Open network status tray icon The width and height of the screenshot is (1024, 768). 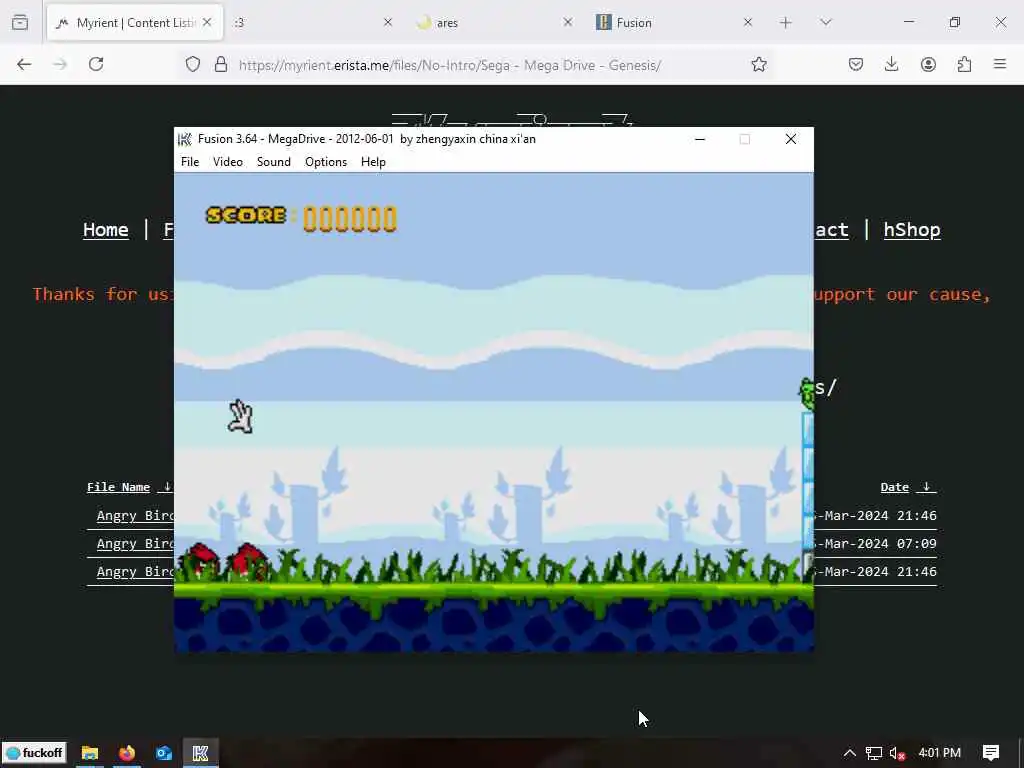pyautogui.click(x=874, y=753)
